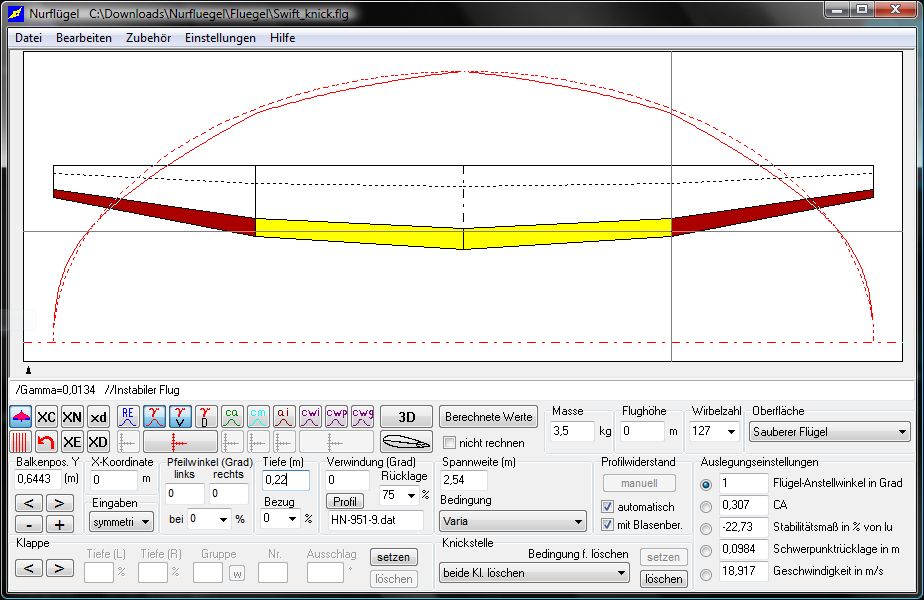This screenshot has height=600, width=924.
Task: Select the RE distribution curve icon
Action: tap(128, 417)
